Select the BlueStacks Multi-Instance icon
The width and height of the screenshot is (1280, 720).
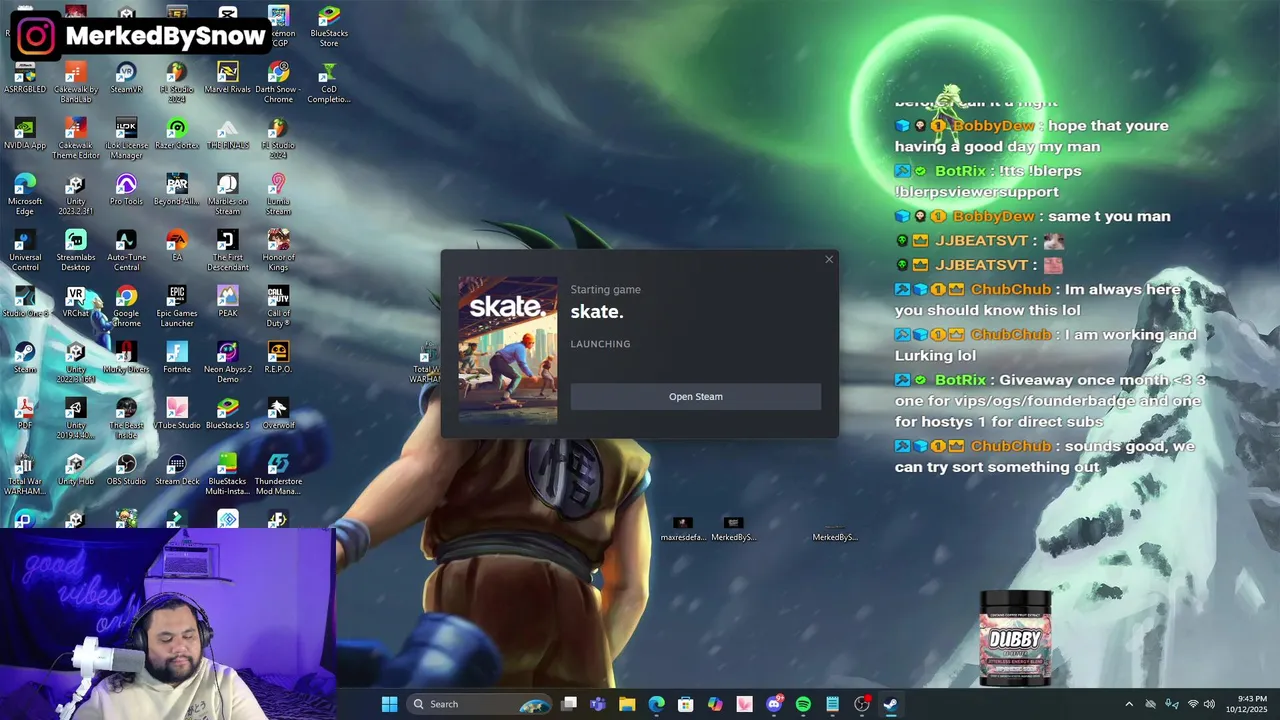point(227,474)
